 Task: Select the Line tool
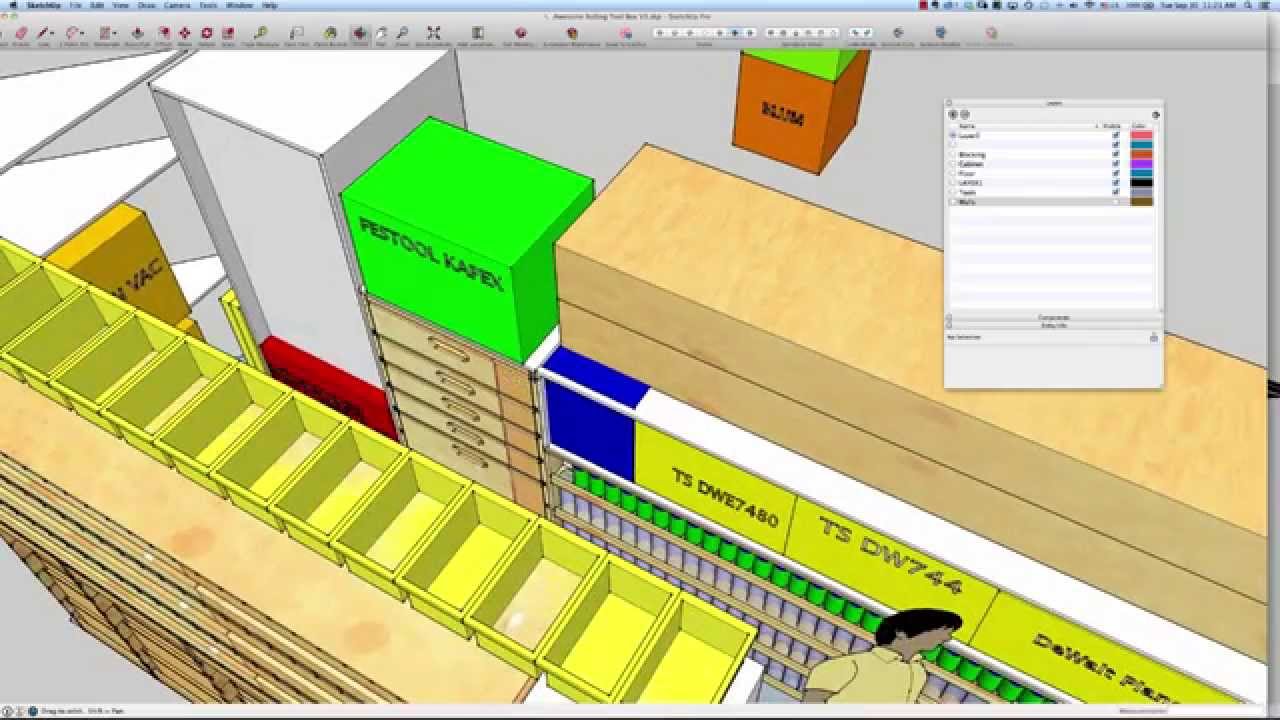pos(43,33)
